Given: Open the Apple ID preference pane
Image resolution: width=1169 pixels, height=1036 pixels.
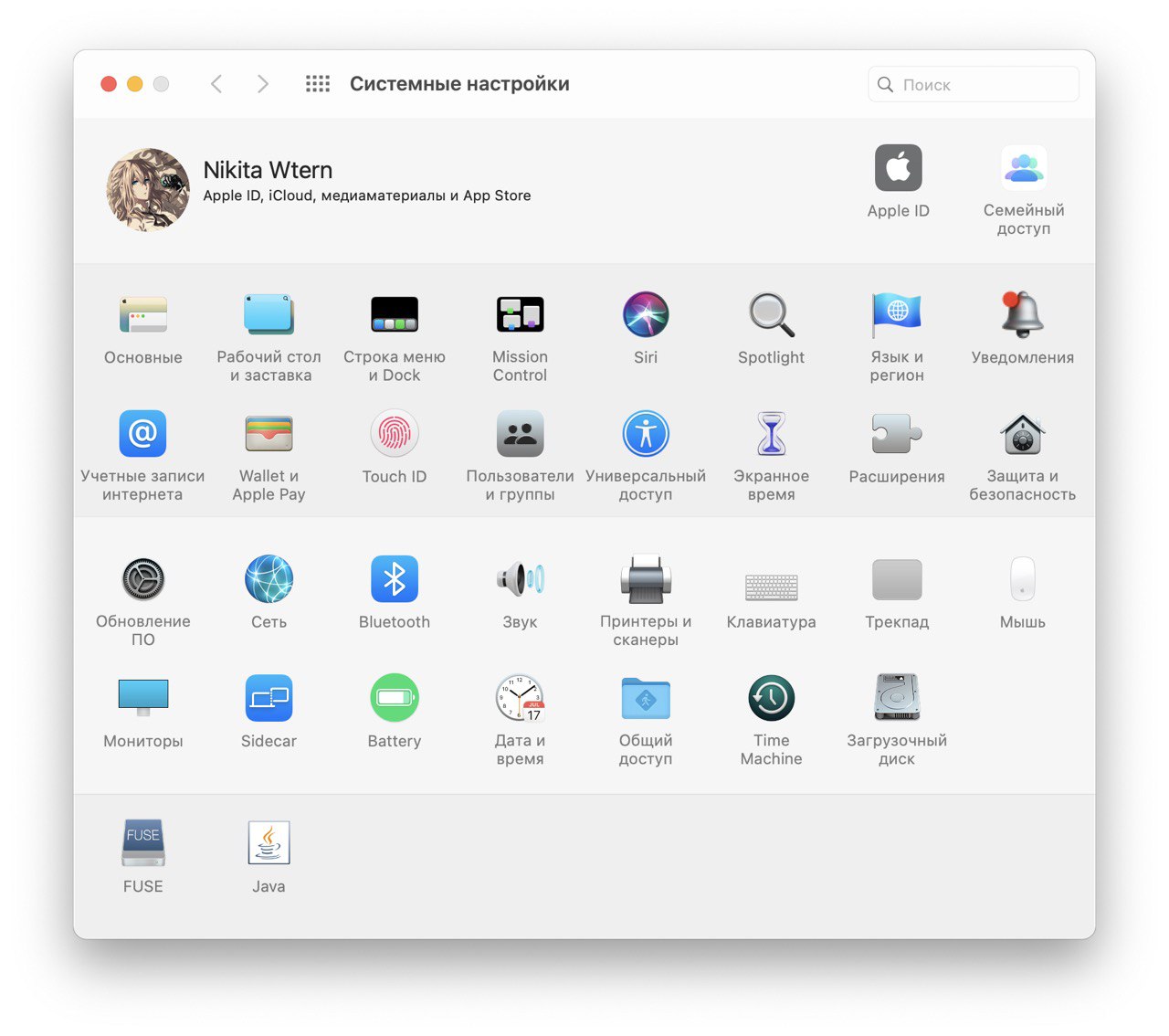Looking at the screenshot, I should pyautogui.click(x=898, y=168).
